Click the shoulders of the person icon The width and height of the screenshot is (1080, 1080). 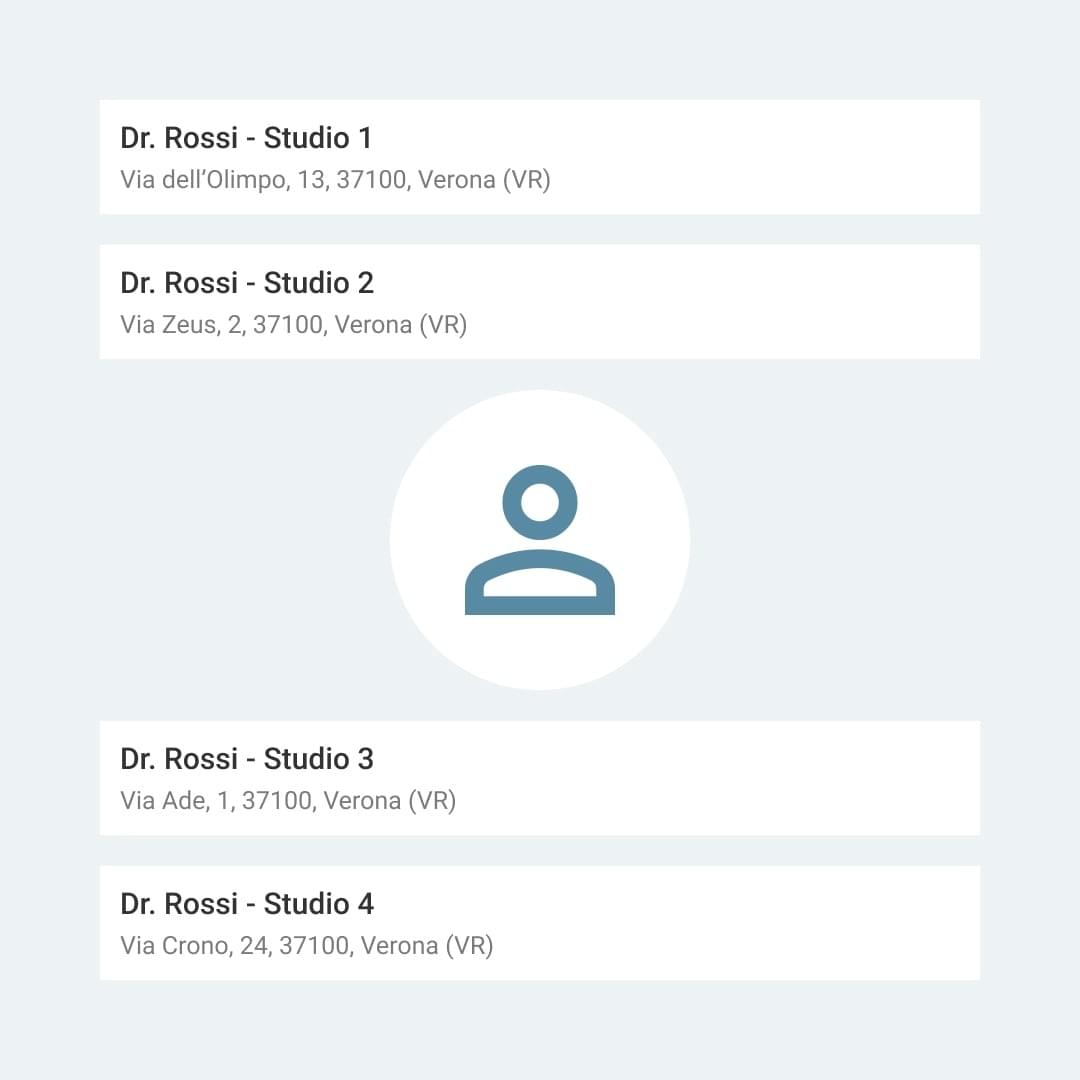pos(540,583)
